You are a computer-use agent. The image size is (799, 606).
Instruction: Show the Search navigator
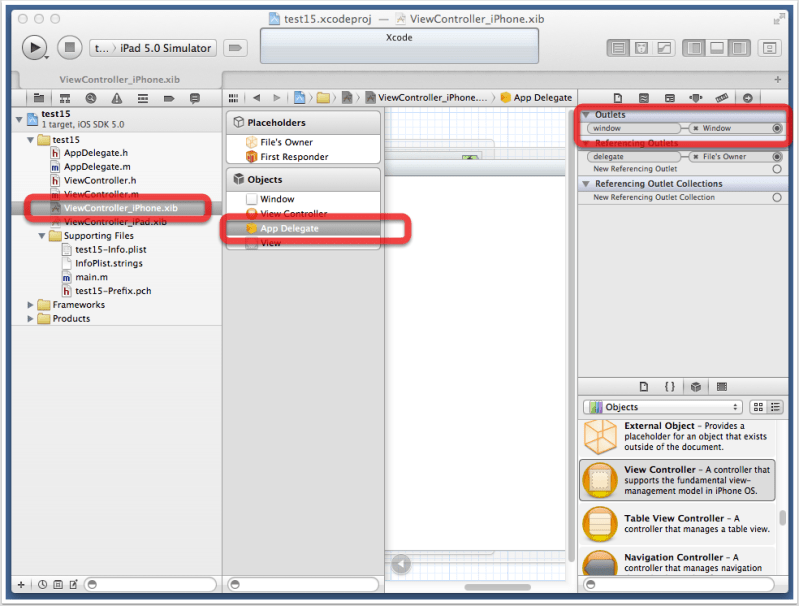pos(91,98)
